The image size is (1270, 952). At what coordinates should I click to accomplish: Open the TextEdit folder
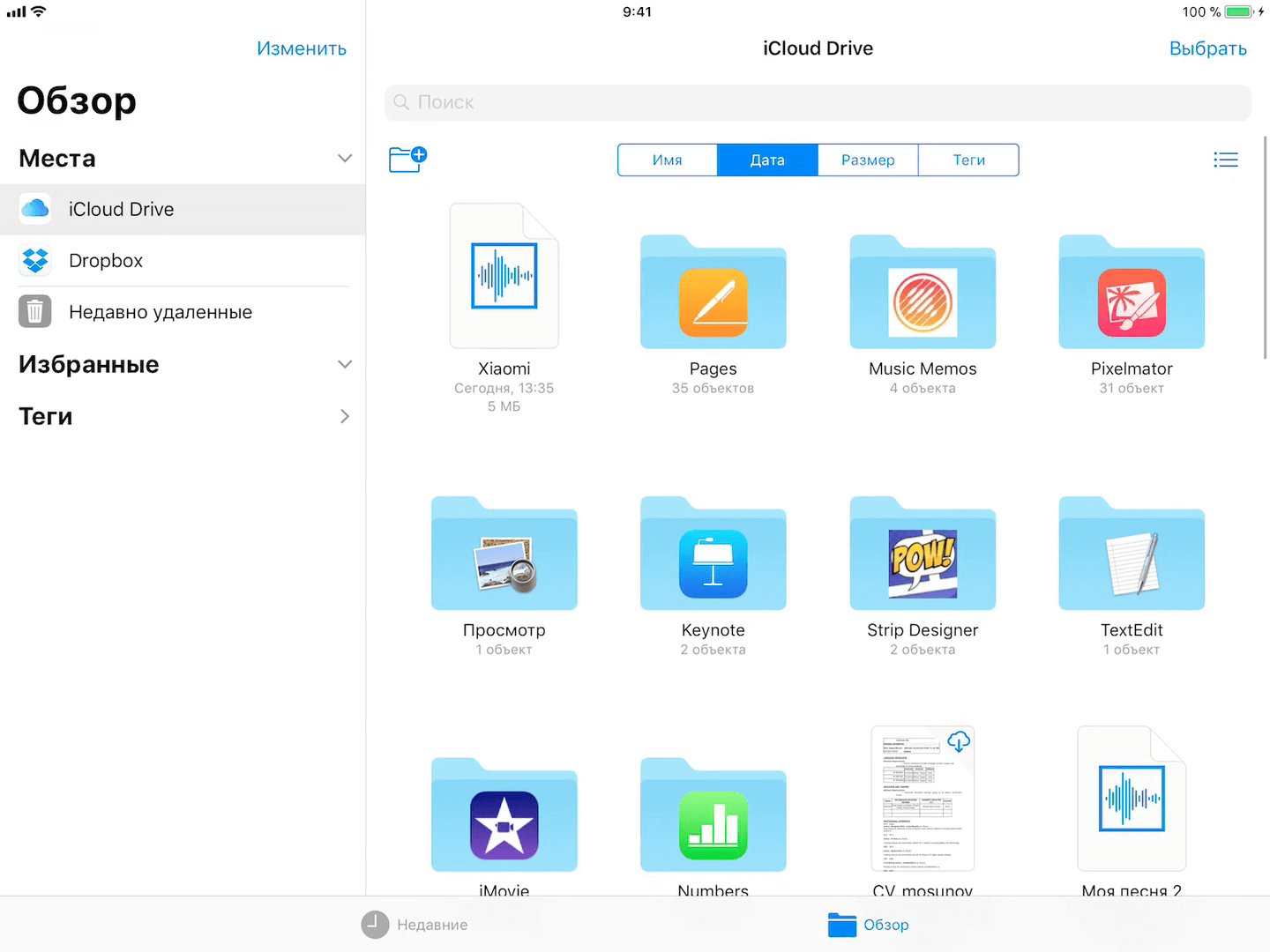1132,554
